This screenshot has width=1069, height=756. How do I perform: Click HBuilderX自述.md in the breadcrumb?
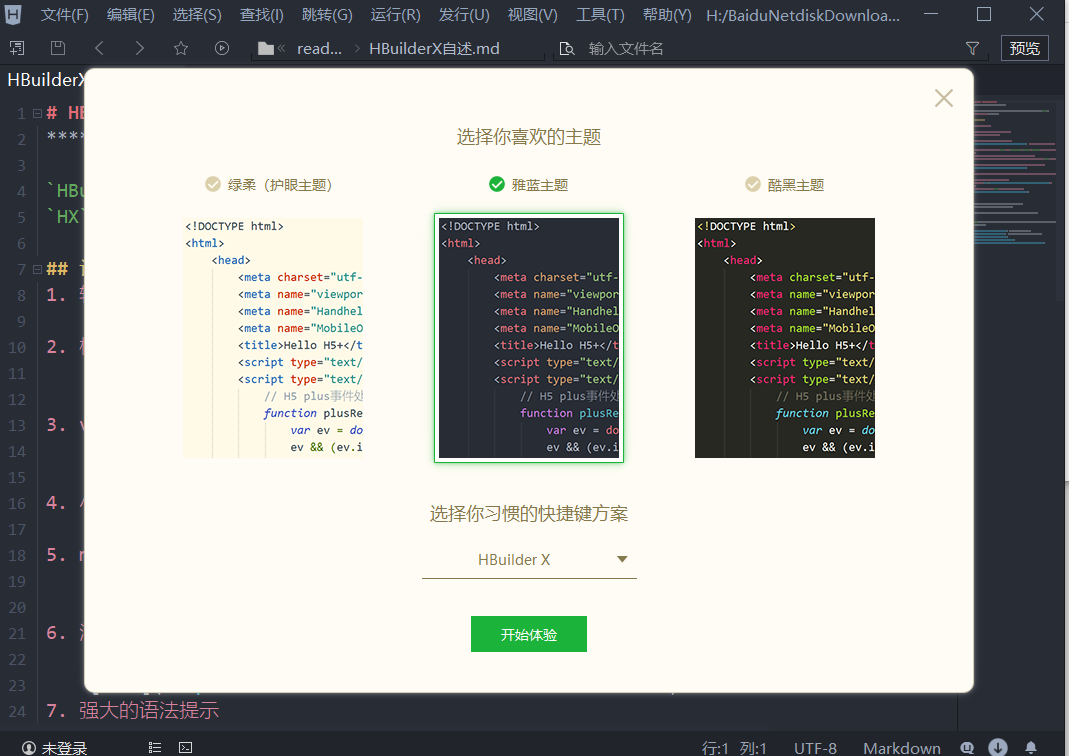[x=434, y=48]
